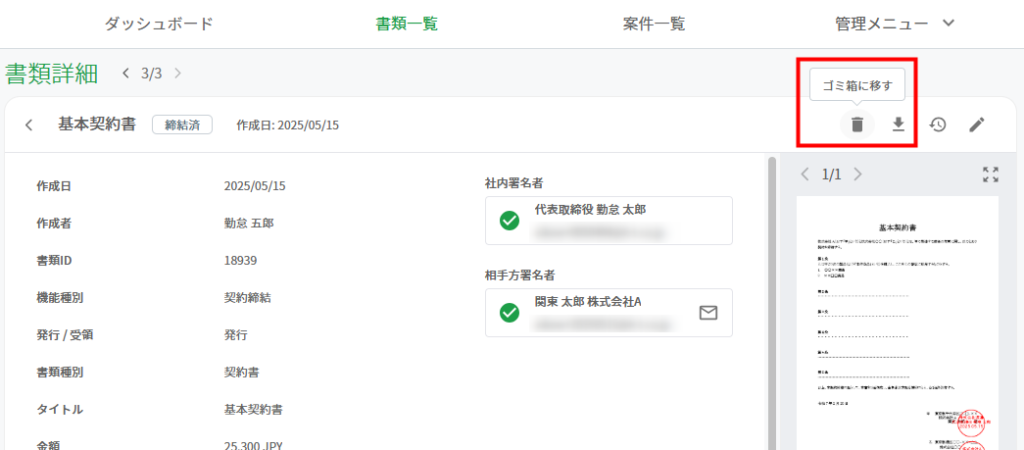
Task: Click the details panel vertical scrollbar
Action: click(771, 300)
